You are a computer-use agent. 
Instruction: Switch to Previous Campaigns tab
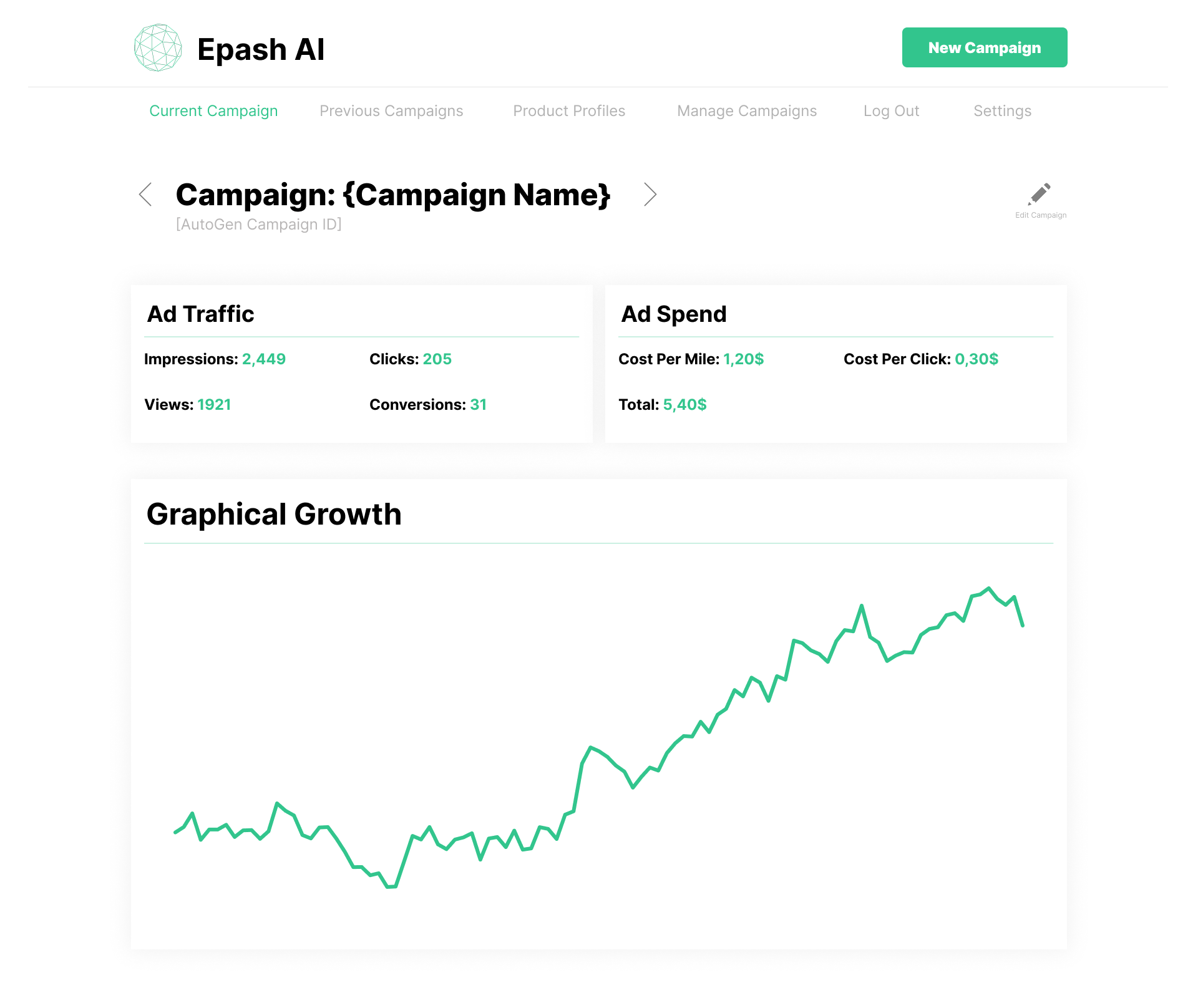[x=391, y=111]
